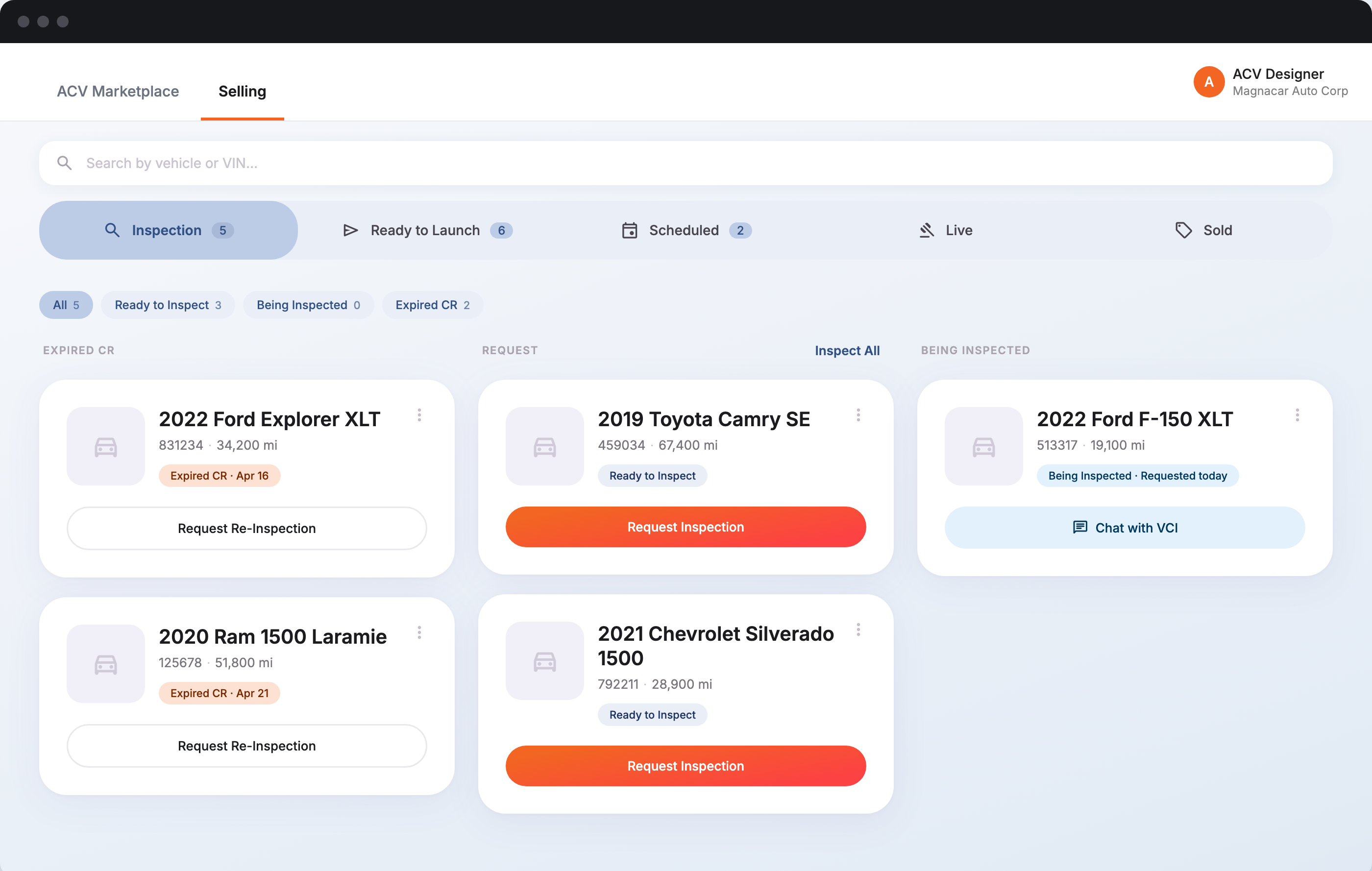Click the Ready to Launch count badge 6

pyautogui.click(x=501, y=230)
